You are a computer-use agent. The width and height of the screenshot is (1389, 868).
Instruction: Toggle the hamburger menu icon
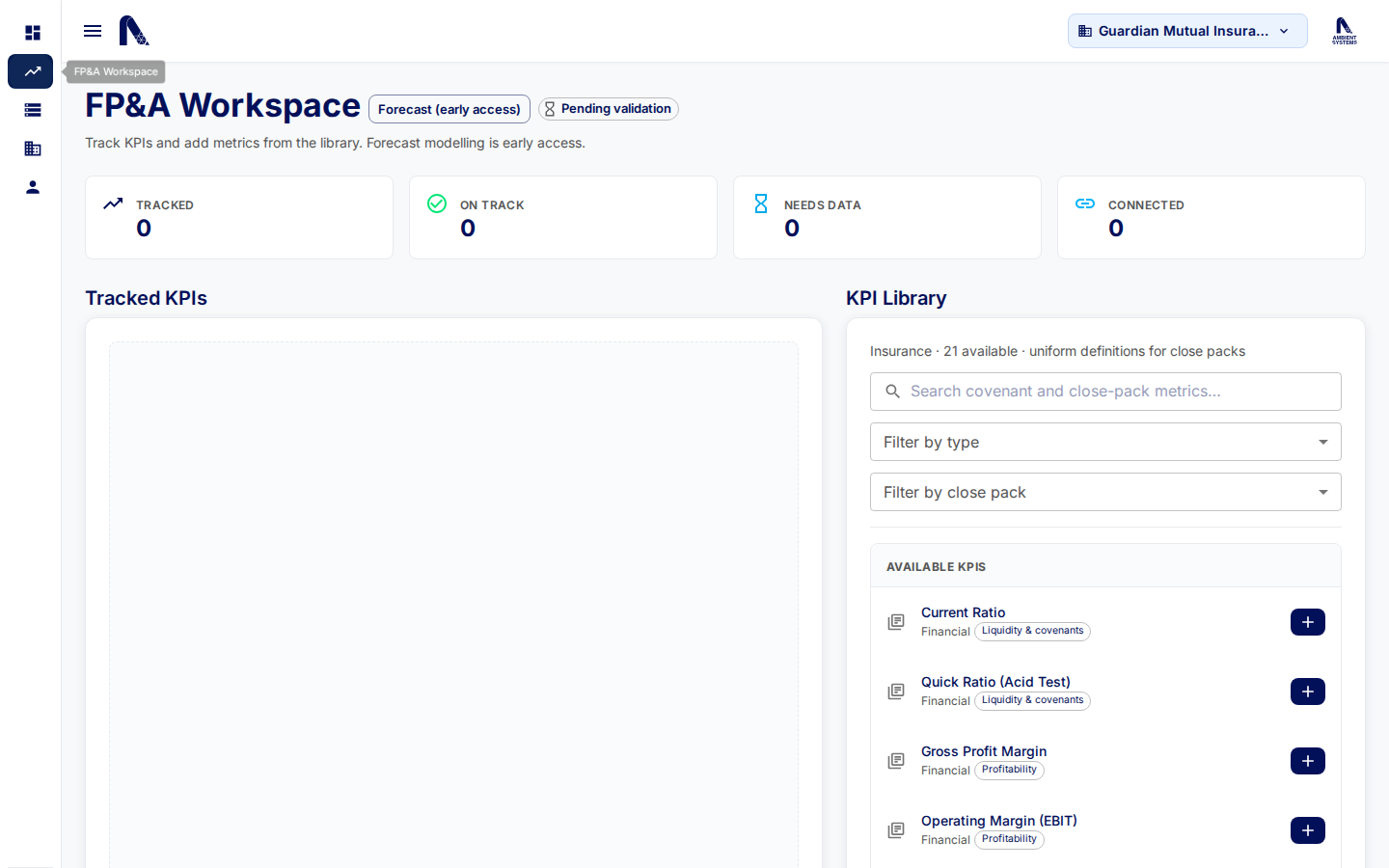click(93, 31)
